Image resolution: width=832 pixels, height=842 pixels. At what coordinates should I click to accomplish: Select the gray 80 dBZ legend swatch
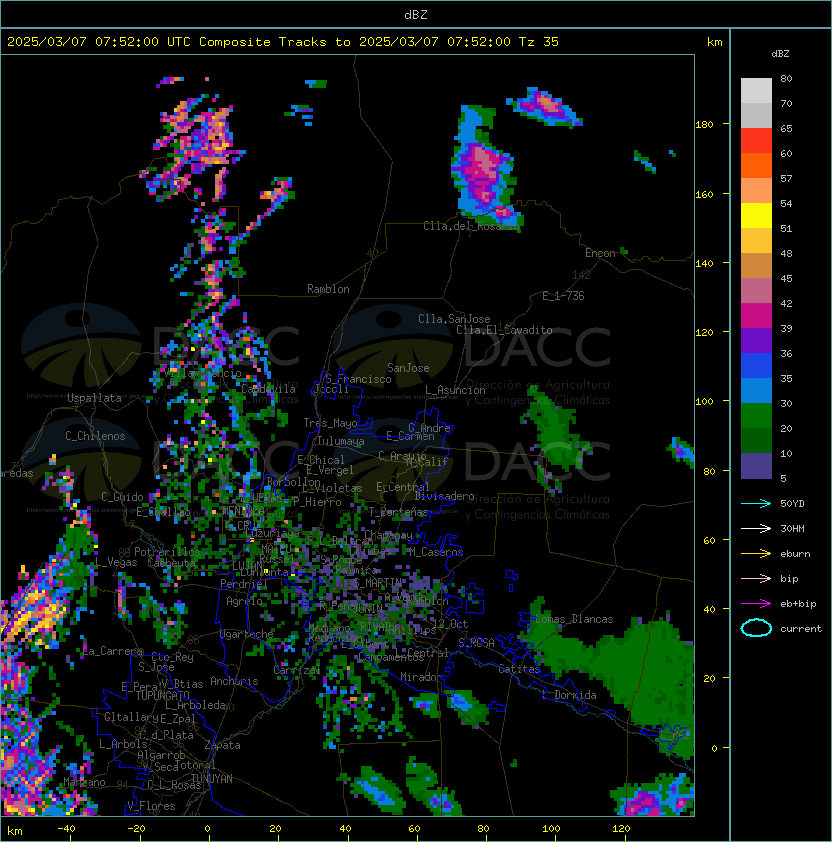click(x=756, y=91)
